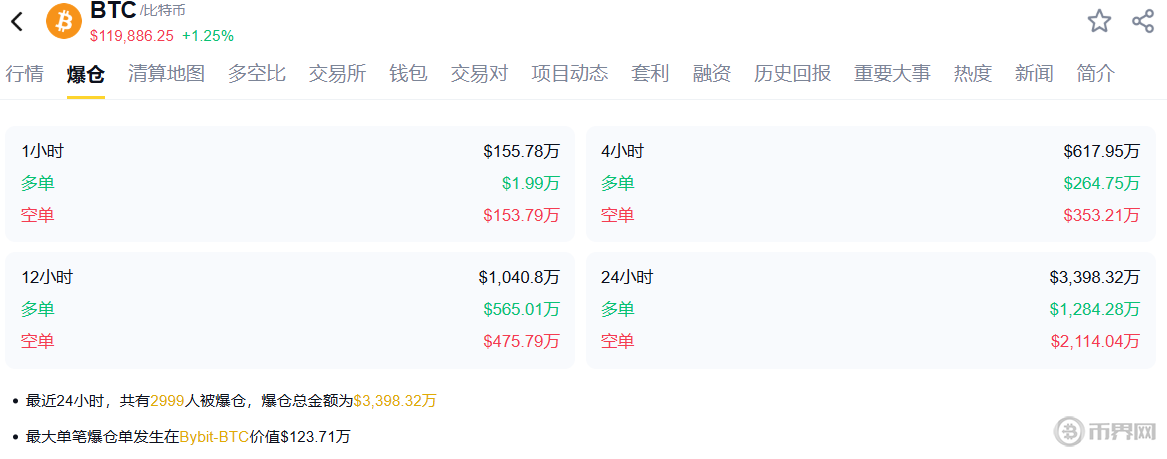This screenshot has width=1167, height=459.
Task: Click the orange Bitcoin logo icon
Action: (x=64, y=21)
